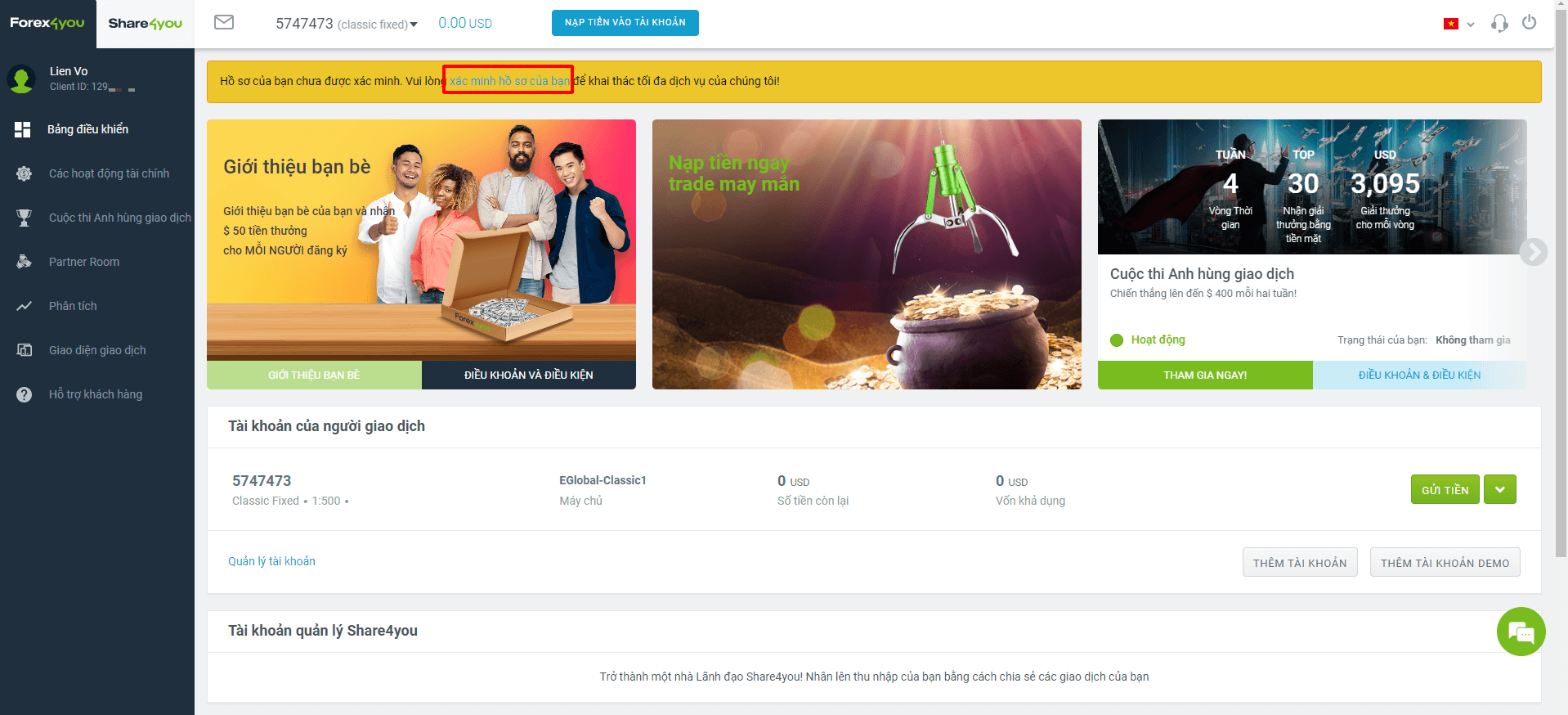Viewport: 1568px width, 715px height.
Task: Click NẠP TIỀN VÀO TÀI KHOẢN button
Action: (625, 23)
